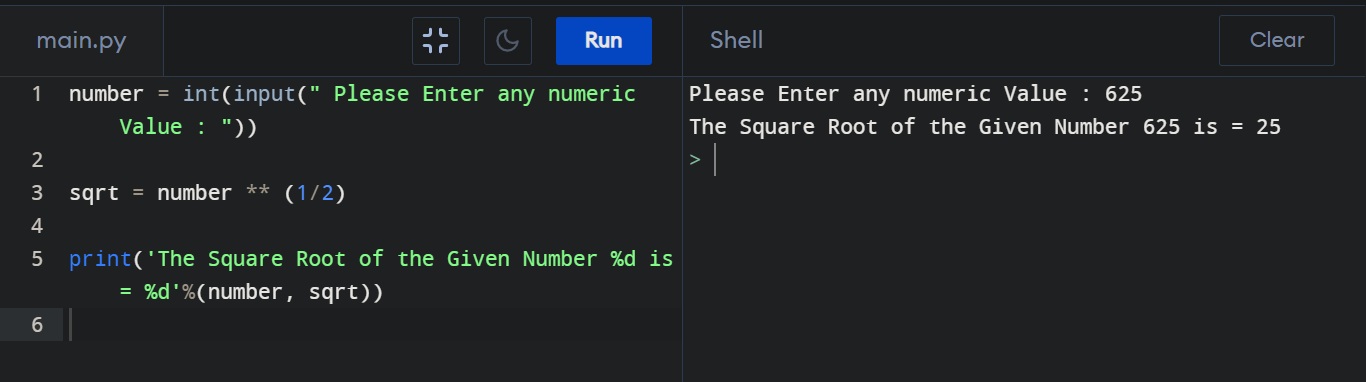Open the Shell panel tab
Viewport: 1366px width, 382px height.
[x=736, y=41]
